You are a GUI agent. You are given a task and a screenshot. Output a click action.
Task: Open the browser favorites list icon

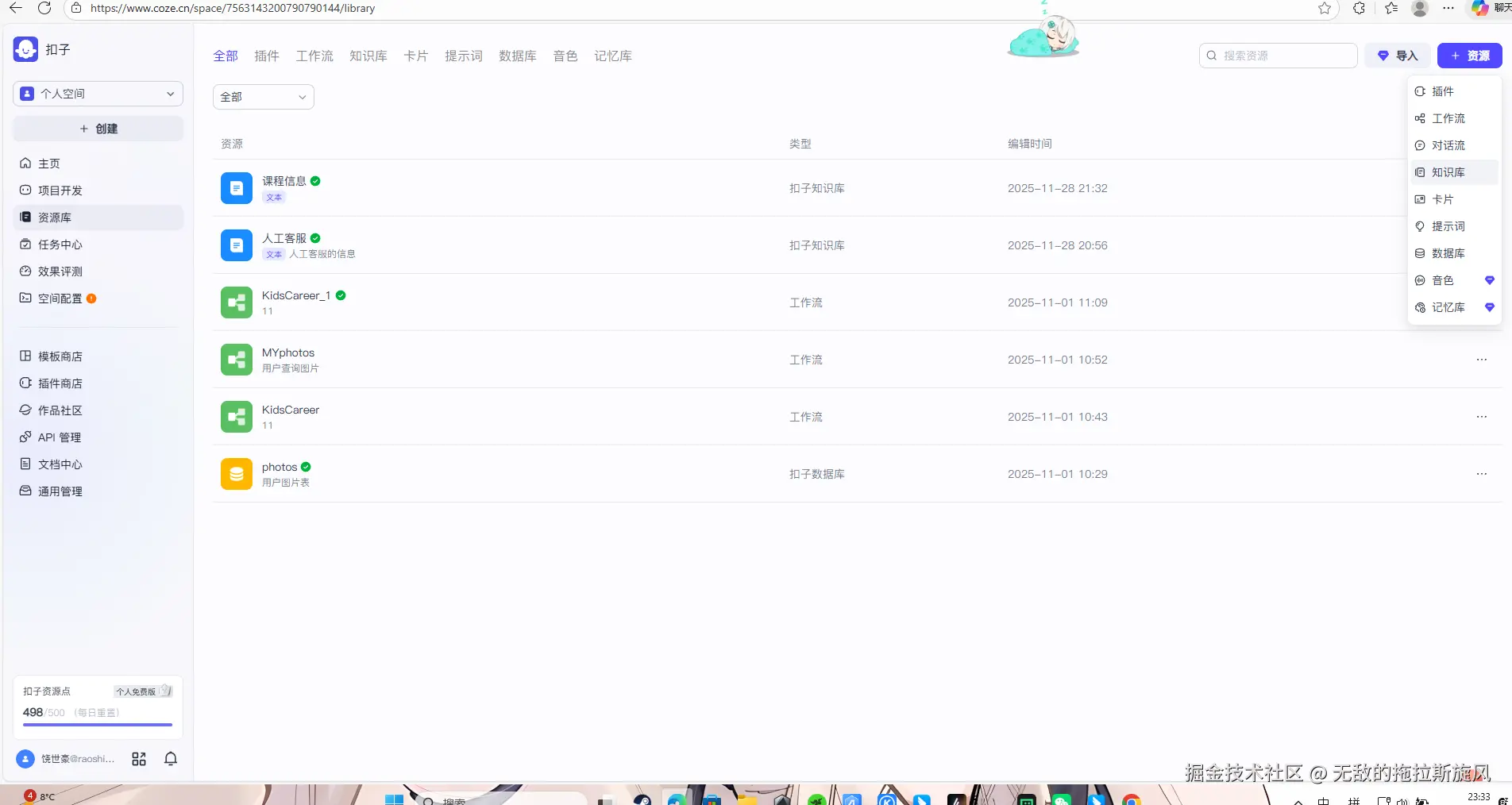[1391, 8]
